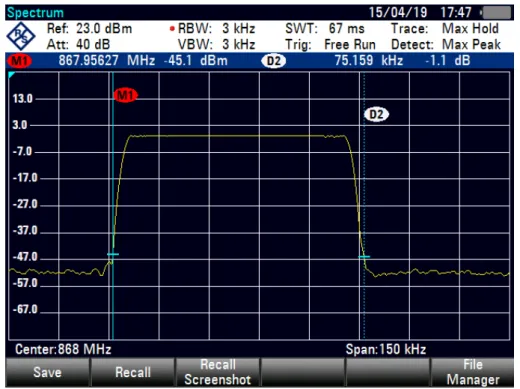Image resolution: width=520 pixels, height=389 pixels.
Task: Click the cyan D2 level tick on trace
Action: 364,257
